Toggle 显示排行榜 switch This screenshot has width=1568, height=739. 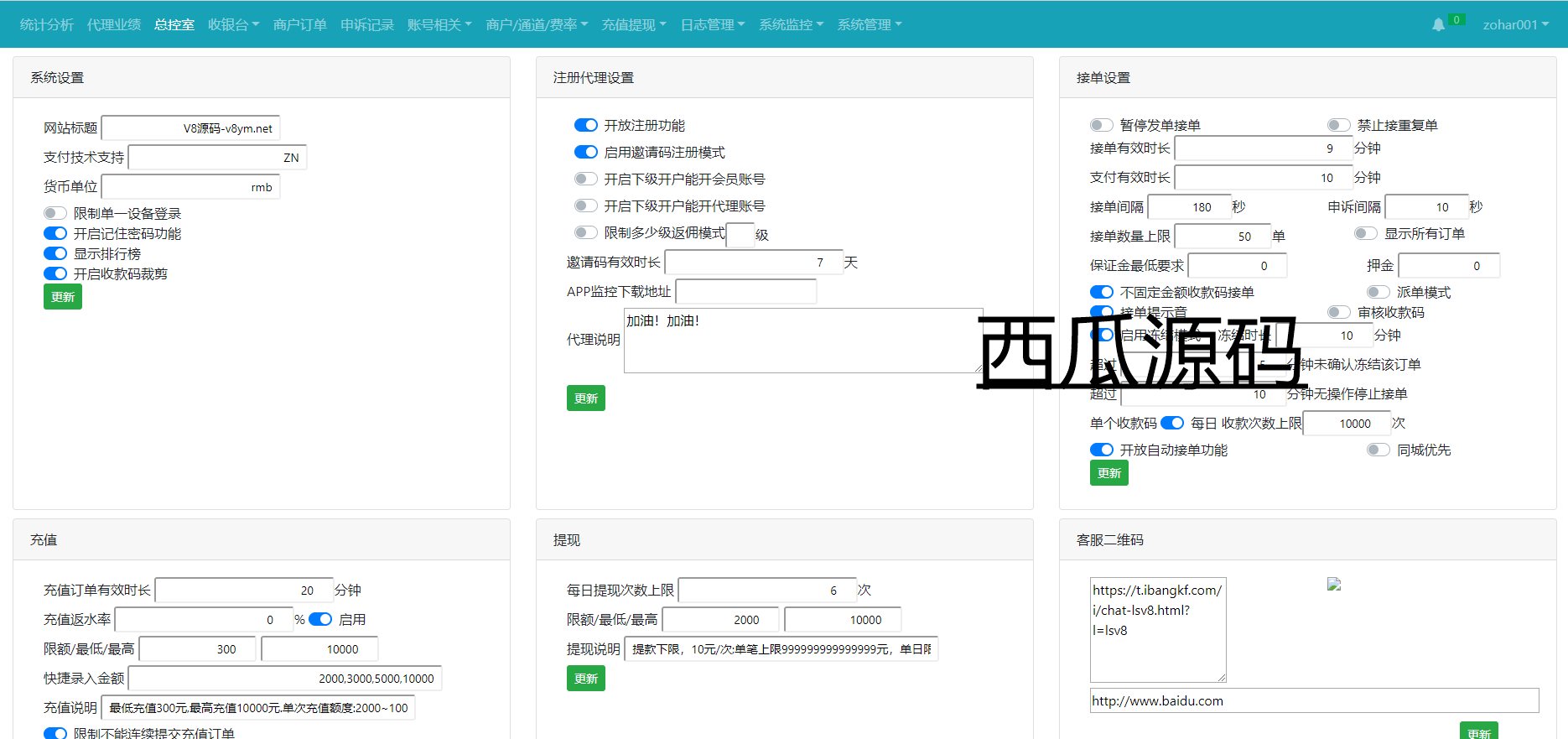(55, 253)
